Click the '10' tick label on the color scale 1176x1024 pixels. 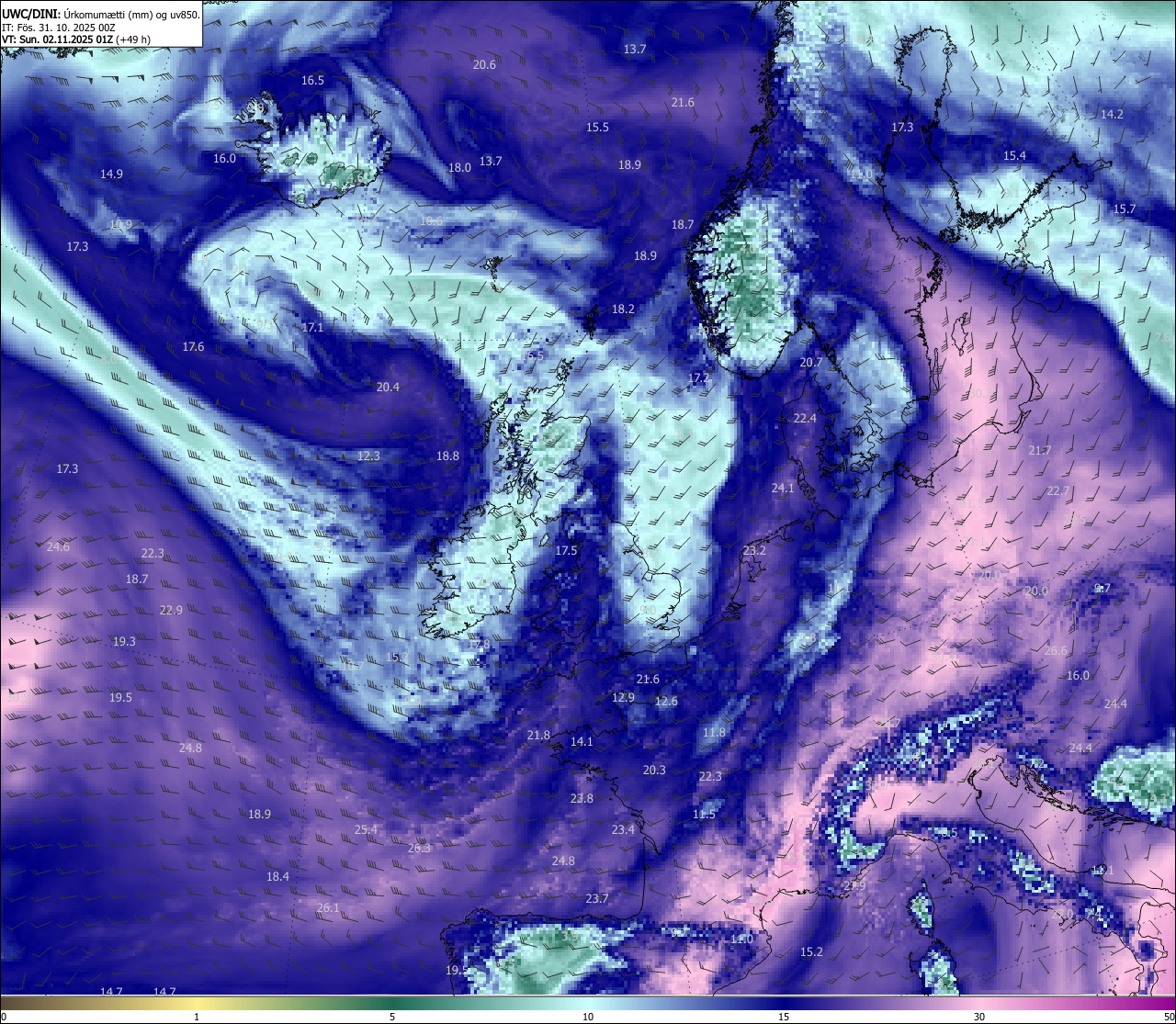click(x=588, y=1017)
